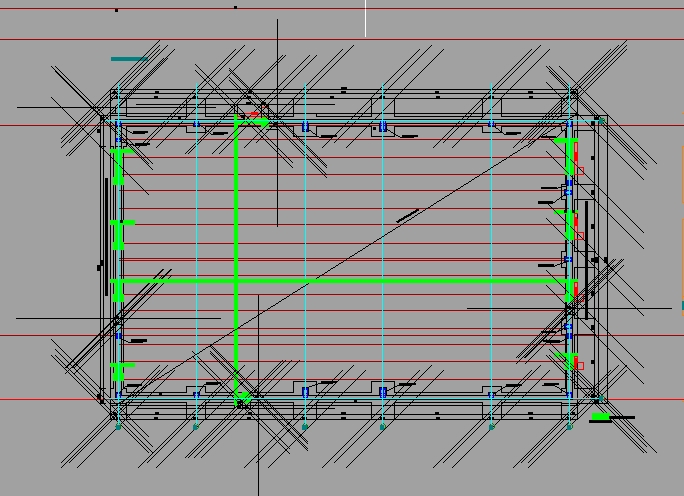Select the topmost green bracket on the left wall
Viewport: 684px width, 496px height.
(x=120, y=165)
